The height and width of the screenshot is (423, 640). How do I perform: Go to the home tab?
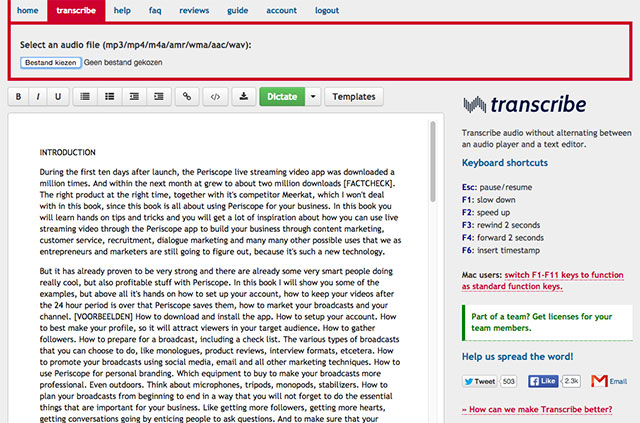27,11
